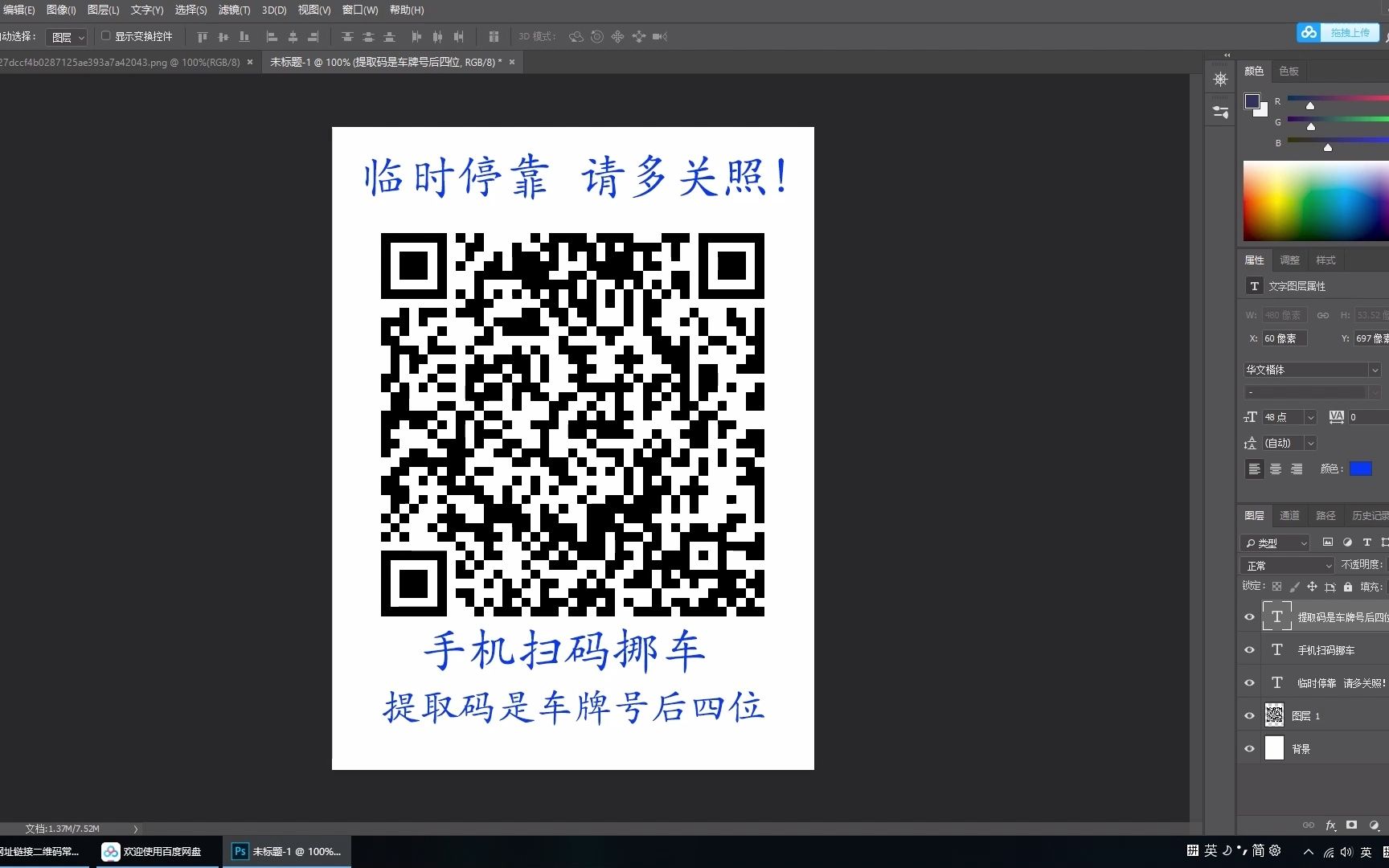The image size is (1389, 868).
Task: Hide the 临时停靠 请多关照! text layer
Action: pyautogui.click(x=1249, y=683)
